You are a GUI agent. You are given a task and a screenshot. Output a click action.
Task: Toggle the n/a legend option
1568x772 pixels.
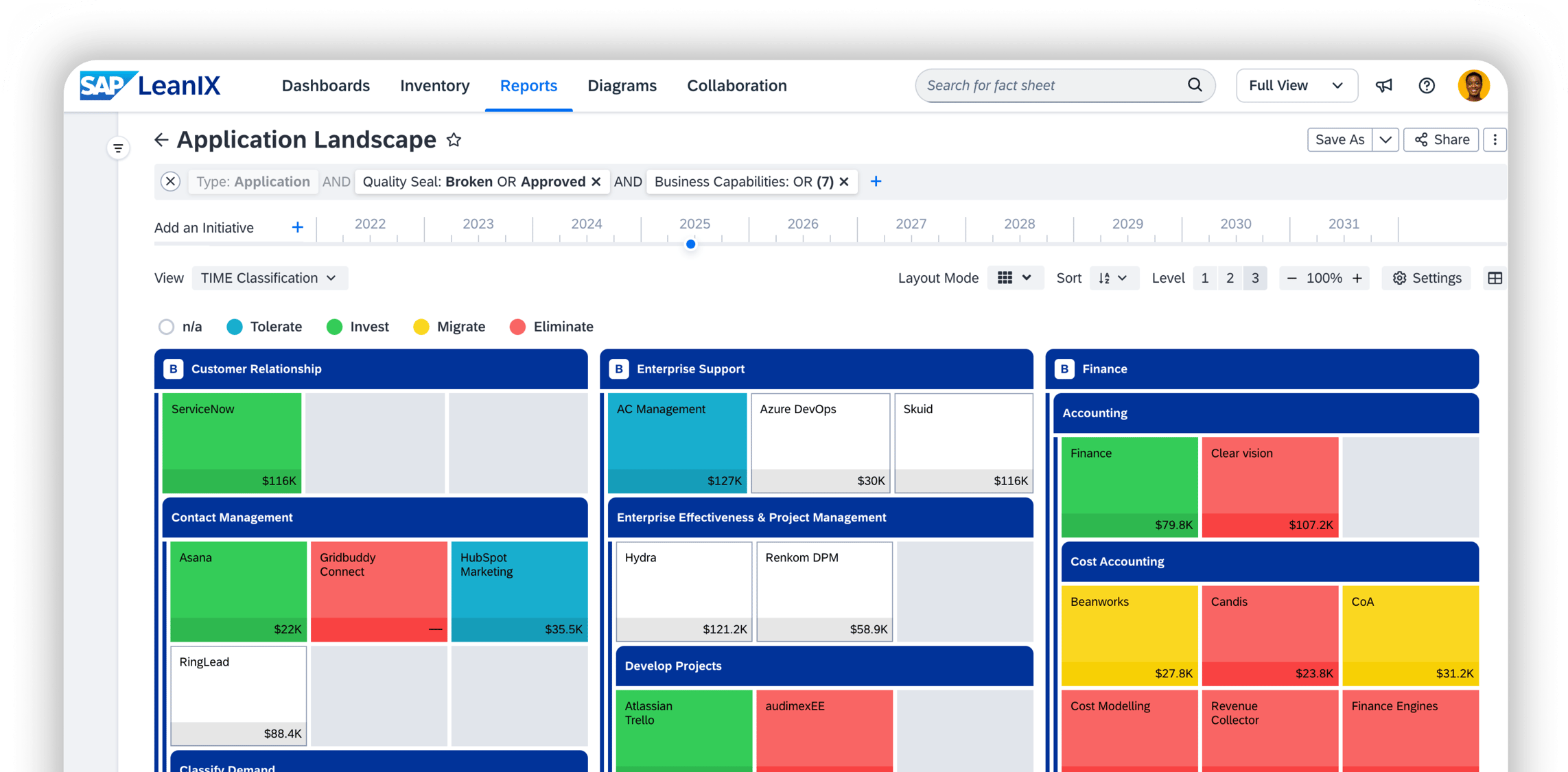pyautogui.click(x=167, y=327)
